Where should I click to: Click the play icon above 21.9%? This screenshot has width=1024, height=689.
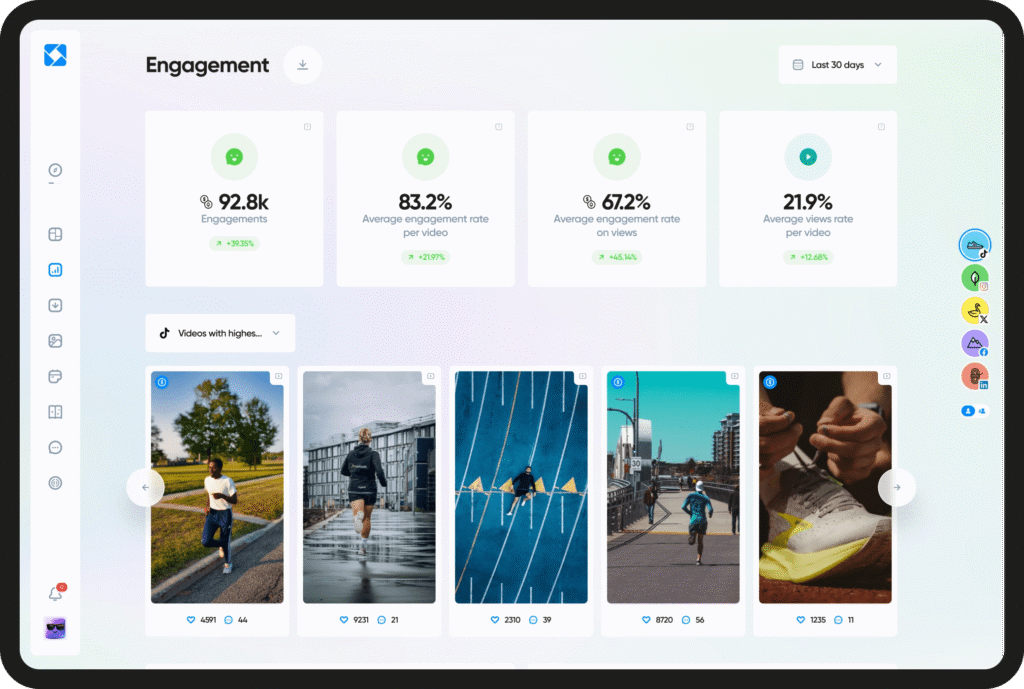808,157
